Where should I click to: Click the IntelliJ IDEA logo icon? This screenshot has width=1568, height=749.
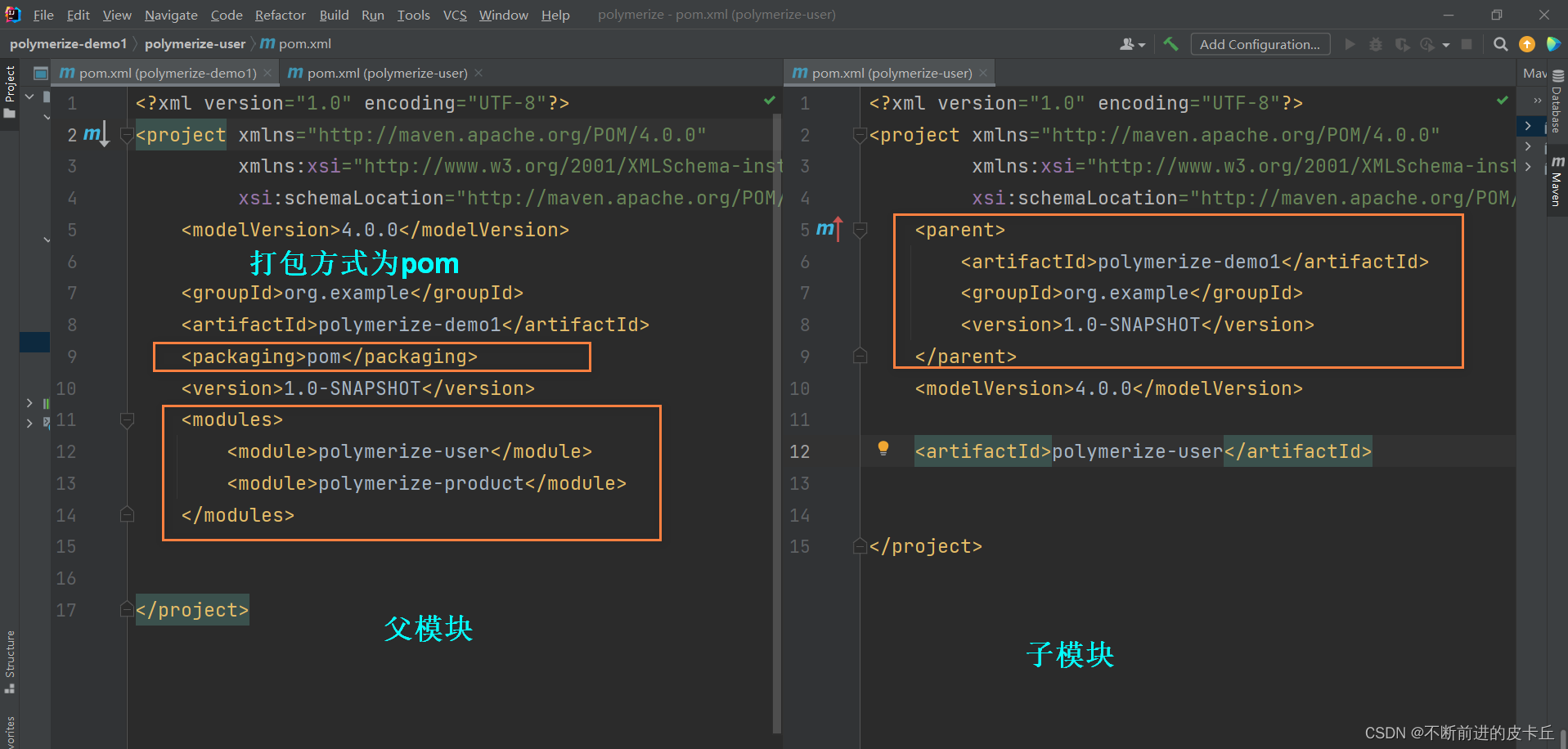pos(12,14)
